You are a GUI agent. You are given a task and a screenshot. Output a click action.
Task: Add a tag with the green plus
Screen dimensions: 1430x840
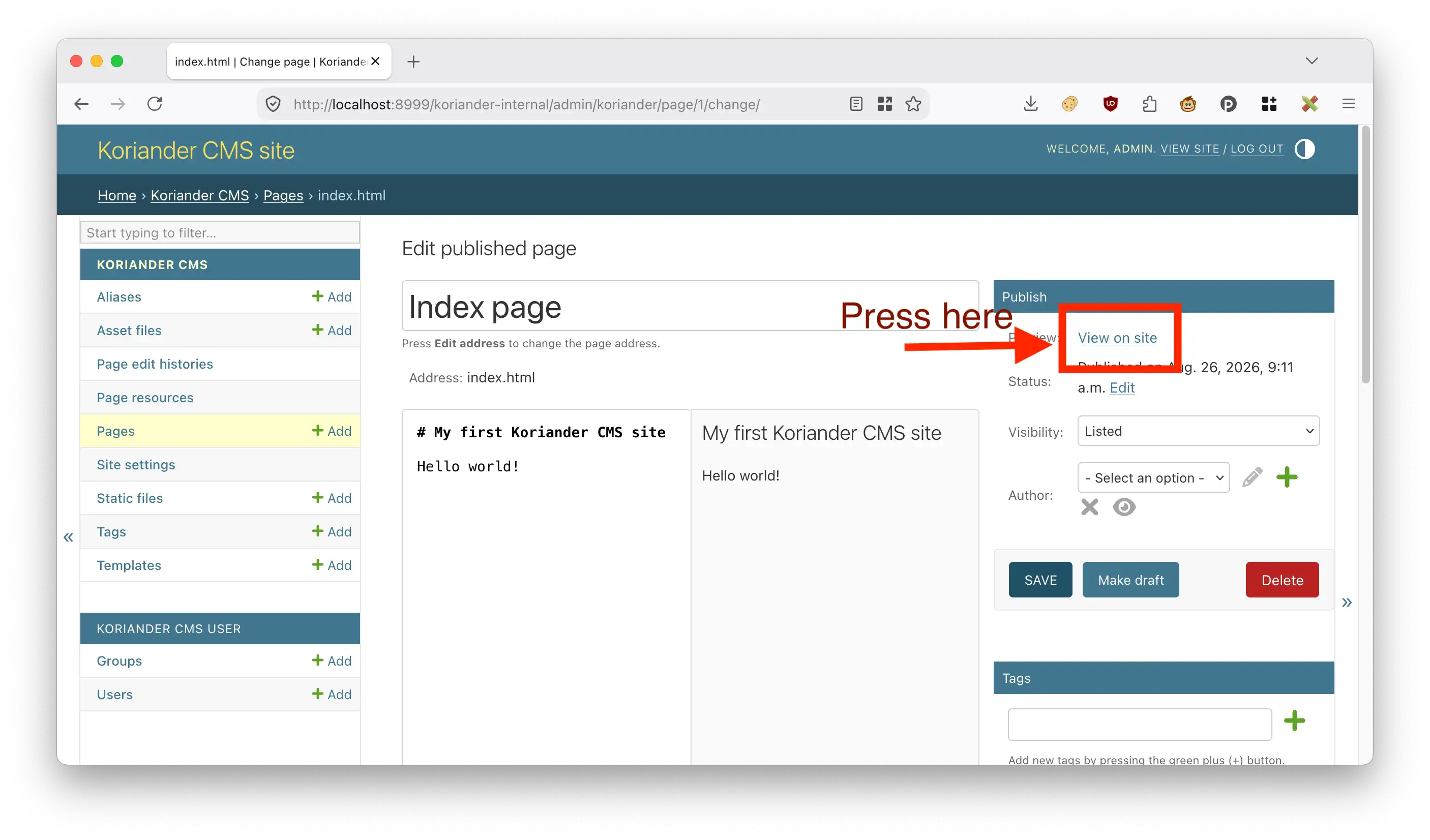[1294, 721]
